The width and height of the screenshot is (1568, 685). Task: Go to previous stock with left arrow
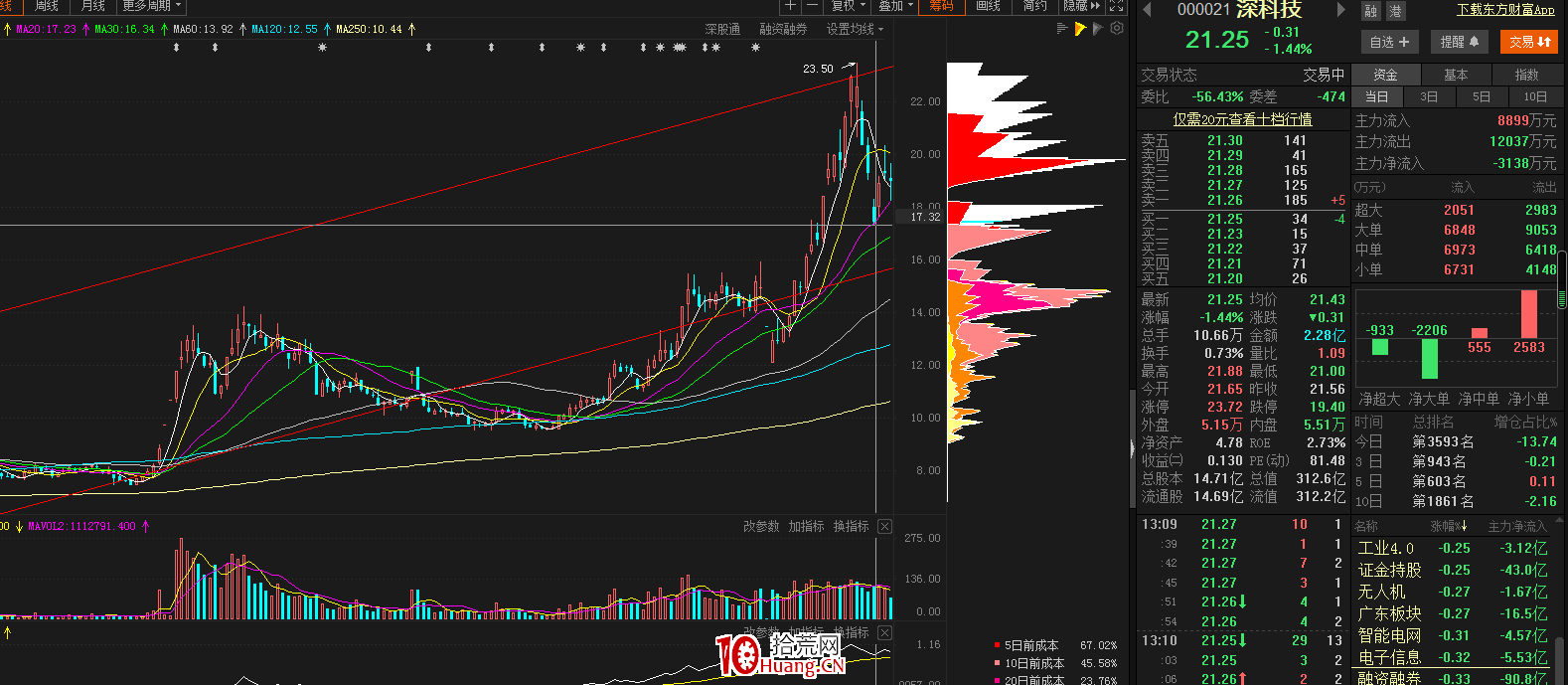point(1146,10)
